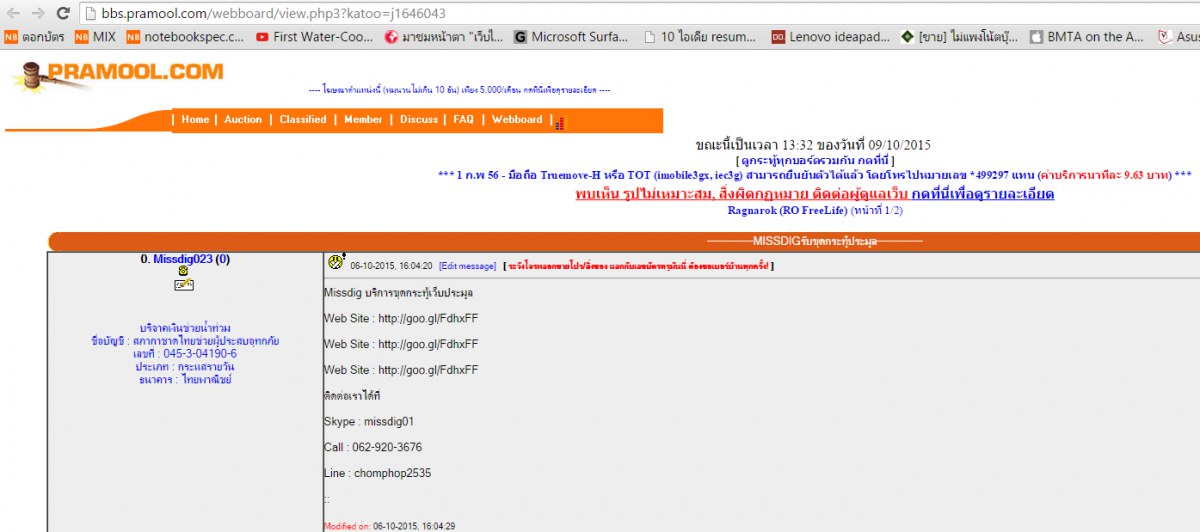
Task: Click the small yellow icon under Missdig023
Action: pos(184,271)
